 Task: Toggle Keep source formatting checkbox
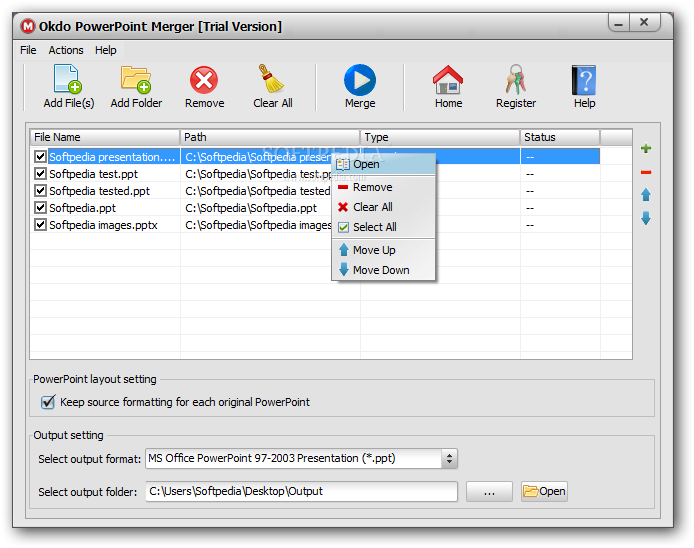click(x=48, y=402)
